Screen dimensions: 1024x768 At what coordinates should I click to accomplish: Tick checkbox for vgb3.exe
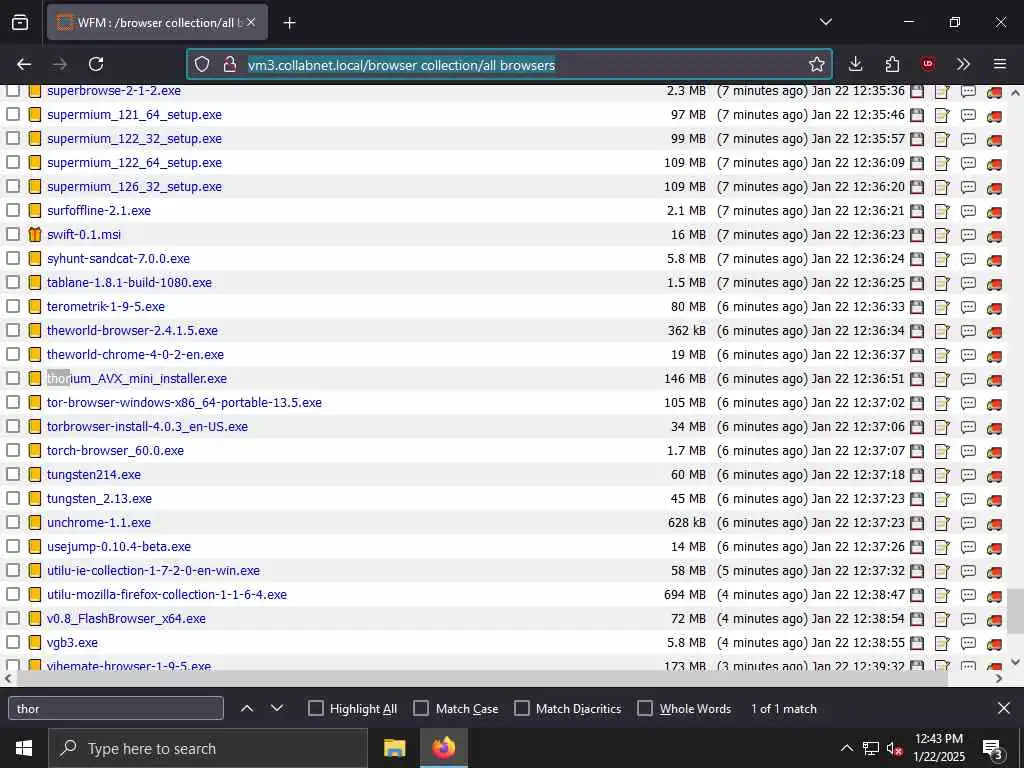tap(13, 643)
